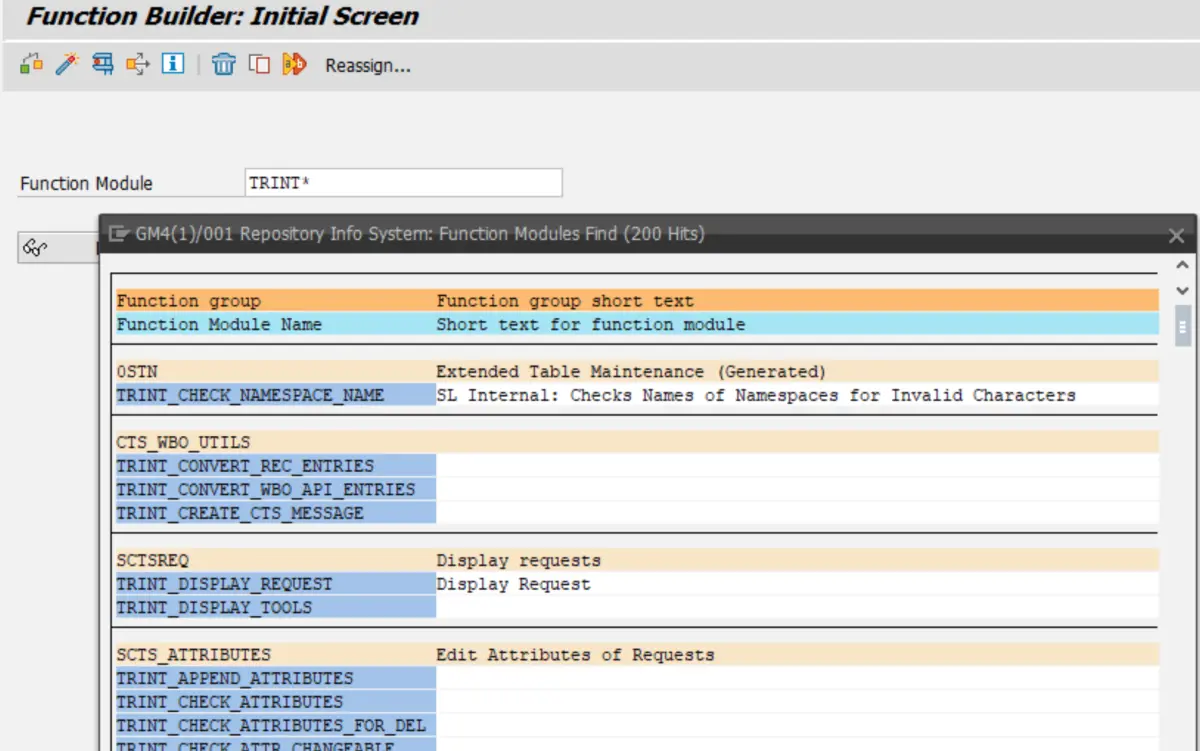
Task: Click the 'Function group' column header
Action: pyautogui.click(x=188, y=300)
